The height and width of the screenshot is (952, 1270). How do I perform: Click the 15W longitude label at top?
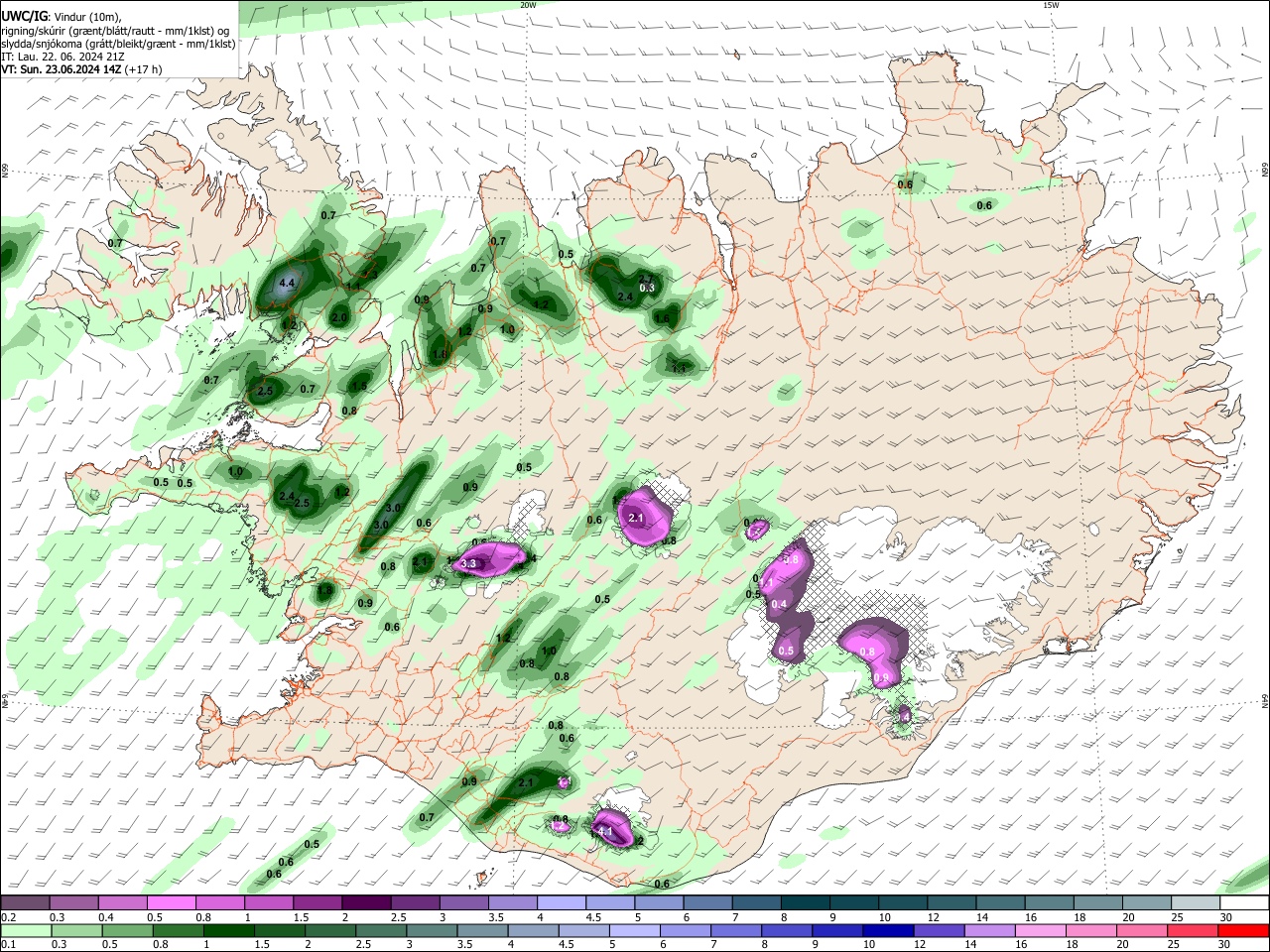point(1050,5)
